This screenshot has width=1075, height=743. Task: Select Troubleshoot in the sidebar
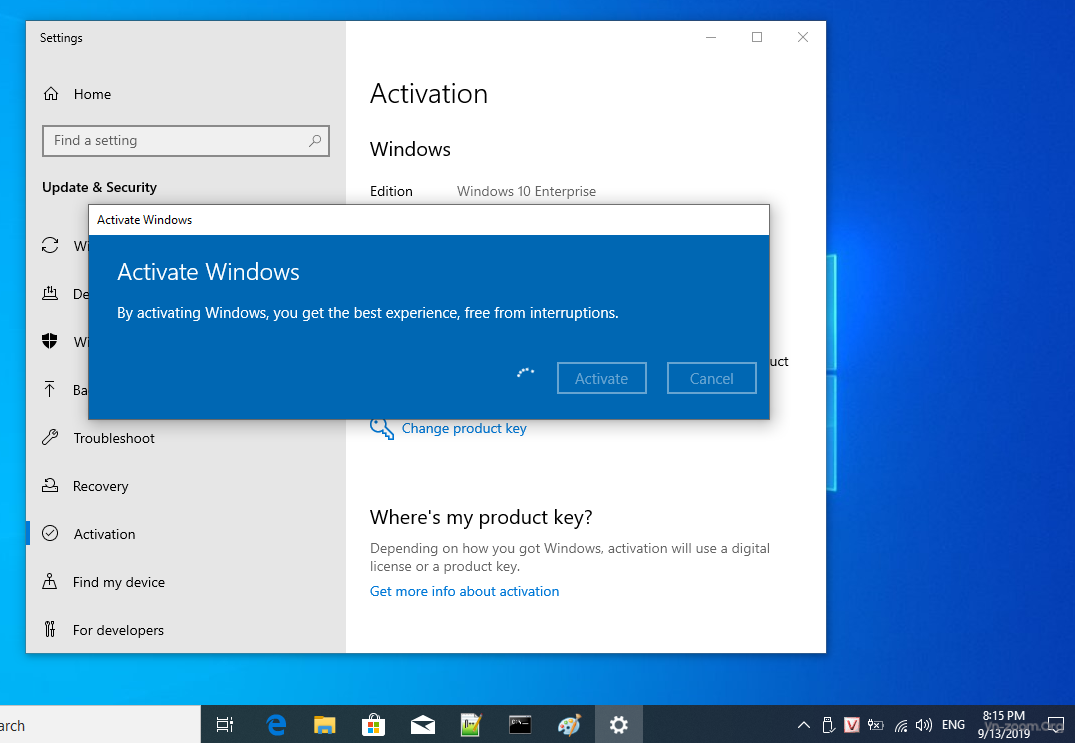(114, 438)
